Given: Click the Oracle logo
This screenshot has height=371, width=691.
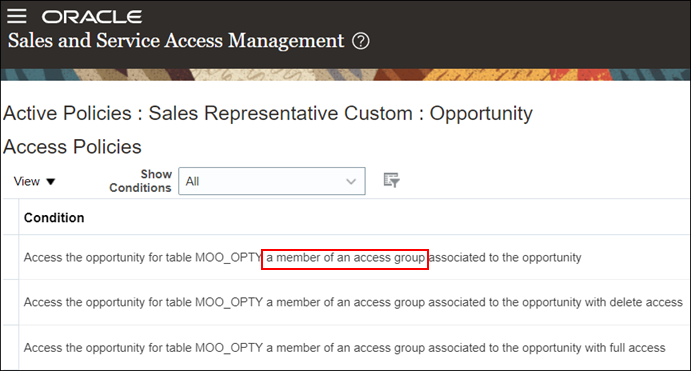Looking at the screenshot, I should (92, 17).
